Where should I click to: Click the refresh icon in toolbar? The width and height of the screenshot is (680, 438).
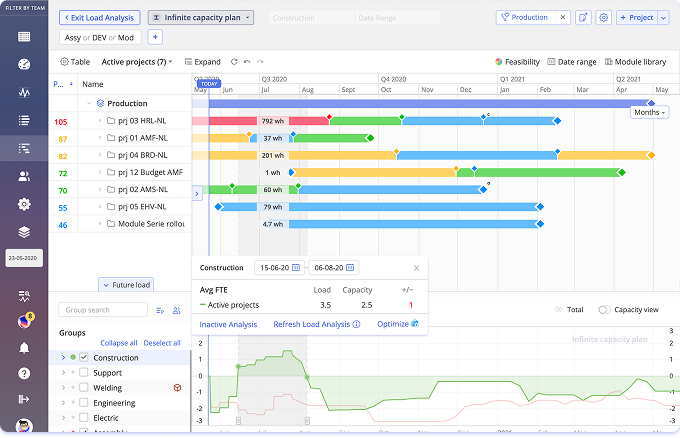coord(234,62)
